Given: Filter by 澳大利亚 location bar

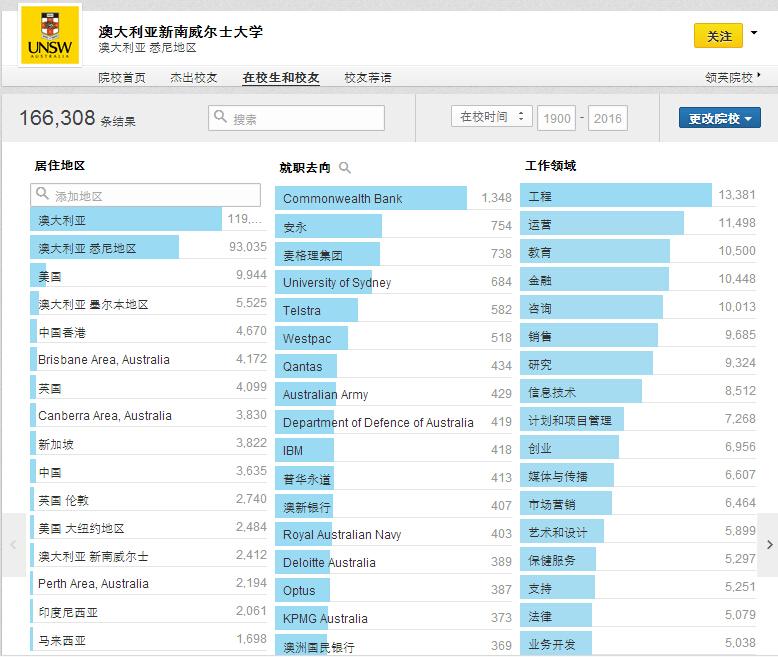Looking at the screenshot, I should pos(148,219).
